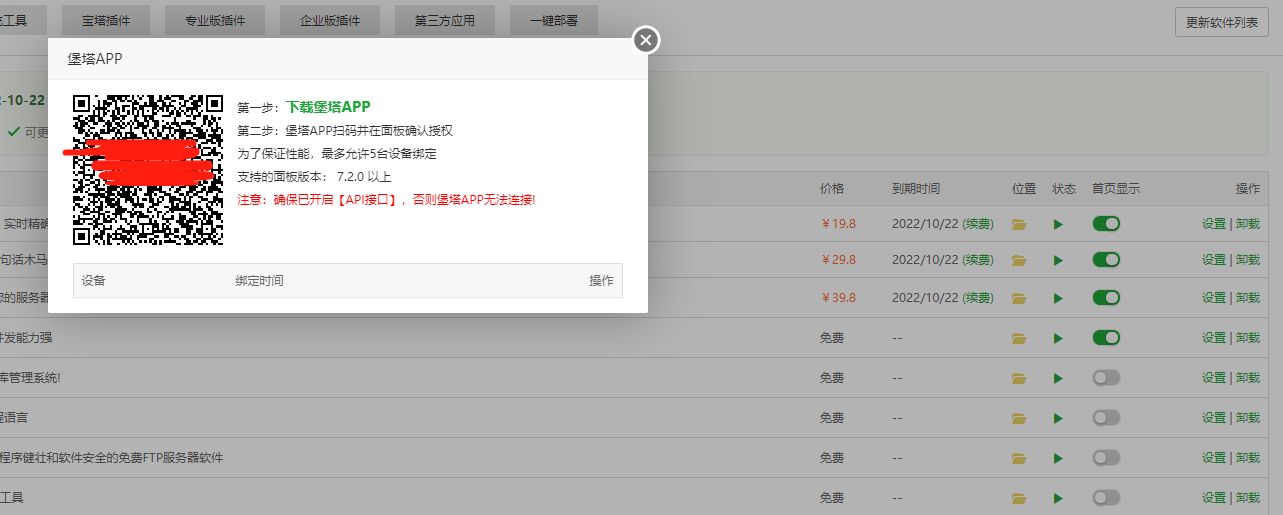This screenshot has height=515, width=1283.
Task: Click 卸载 in the FTP服务器软件 row
Action: coord(1248,458)
